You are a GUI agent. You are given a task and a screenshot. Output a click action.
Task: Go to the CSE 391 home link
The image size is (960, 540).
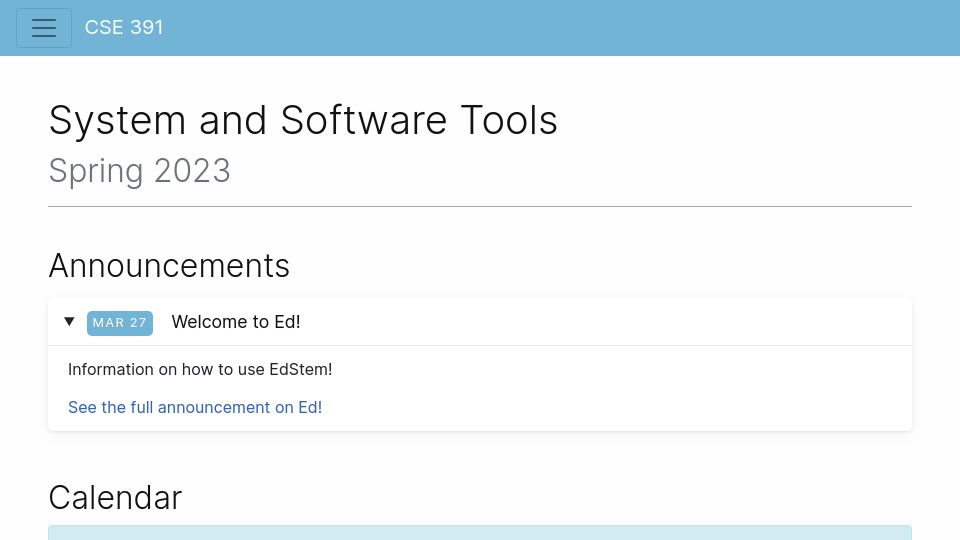tap(124, 28)
